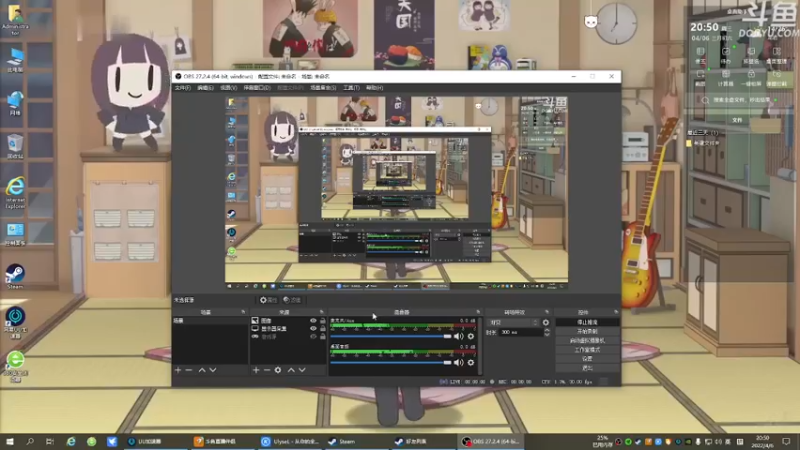Image resolution: width=800 pixels, height=450 pixels.
Task: Decrease transition duration with down arrow
Action: click(x=547, y=335)
